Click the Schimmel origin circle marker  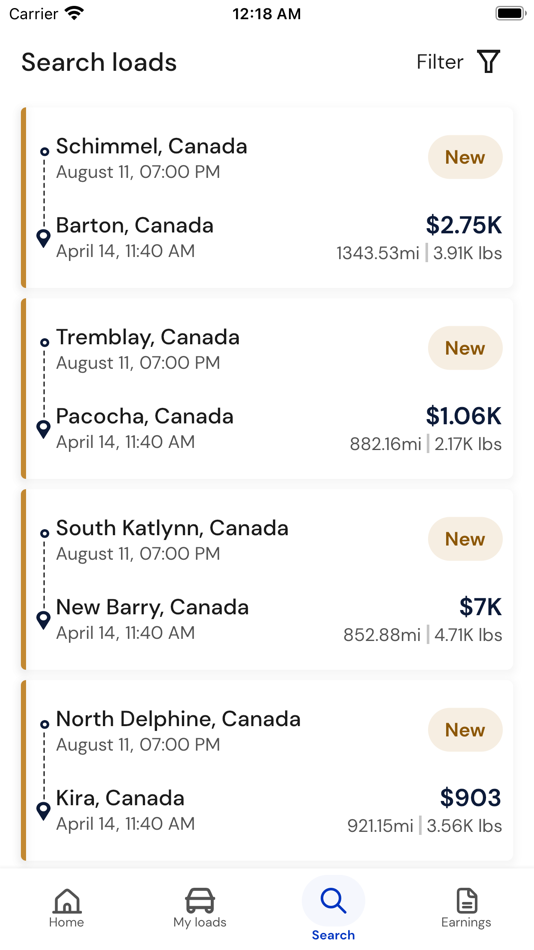[x=44, y=151]
